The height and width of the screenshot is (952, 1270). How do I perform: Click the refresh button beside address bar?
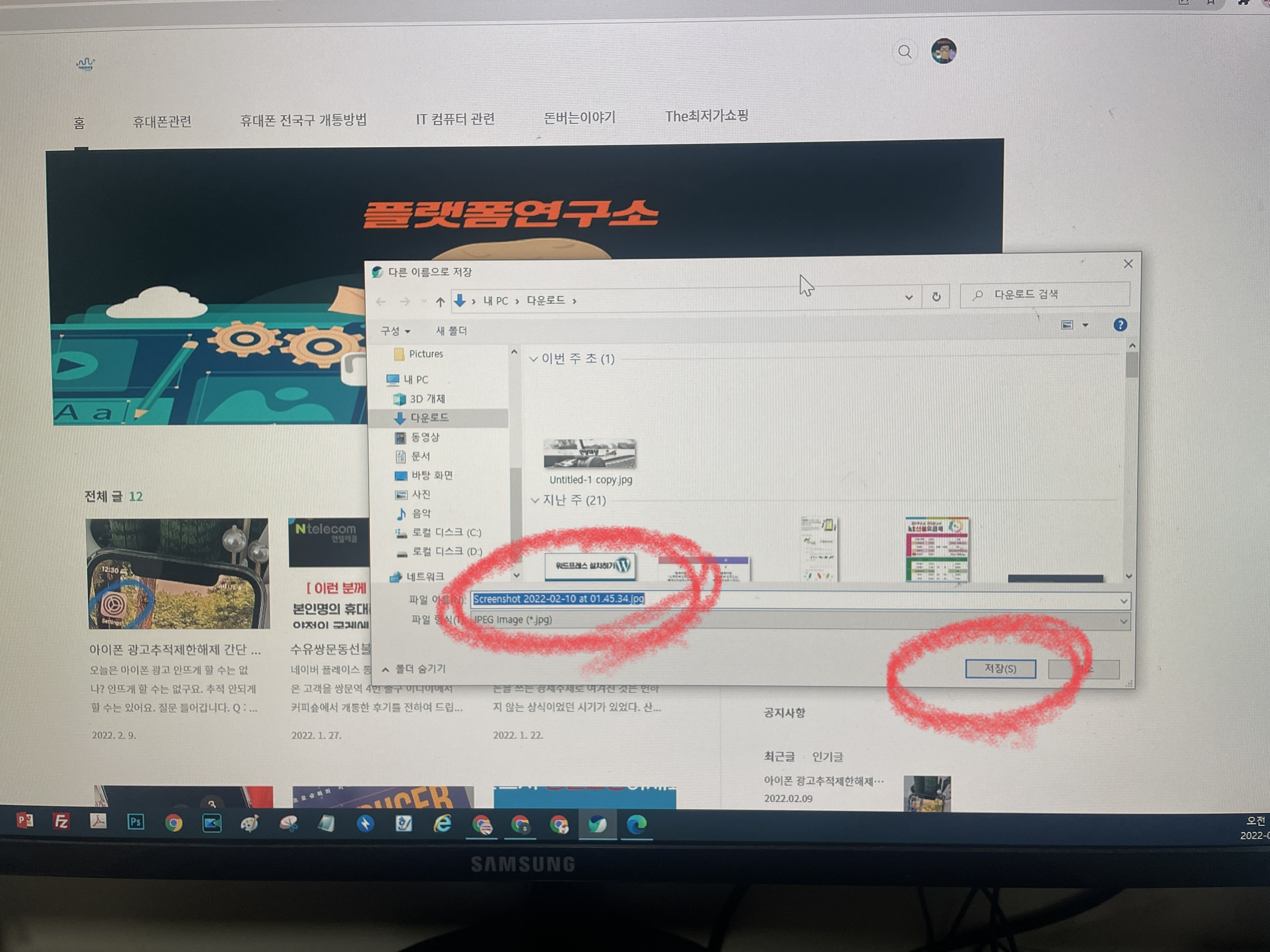pyautogui.click(x=936, y=297)
